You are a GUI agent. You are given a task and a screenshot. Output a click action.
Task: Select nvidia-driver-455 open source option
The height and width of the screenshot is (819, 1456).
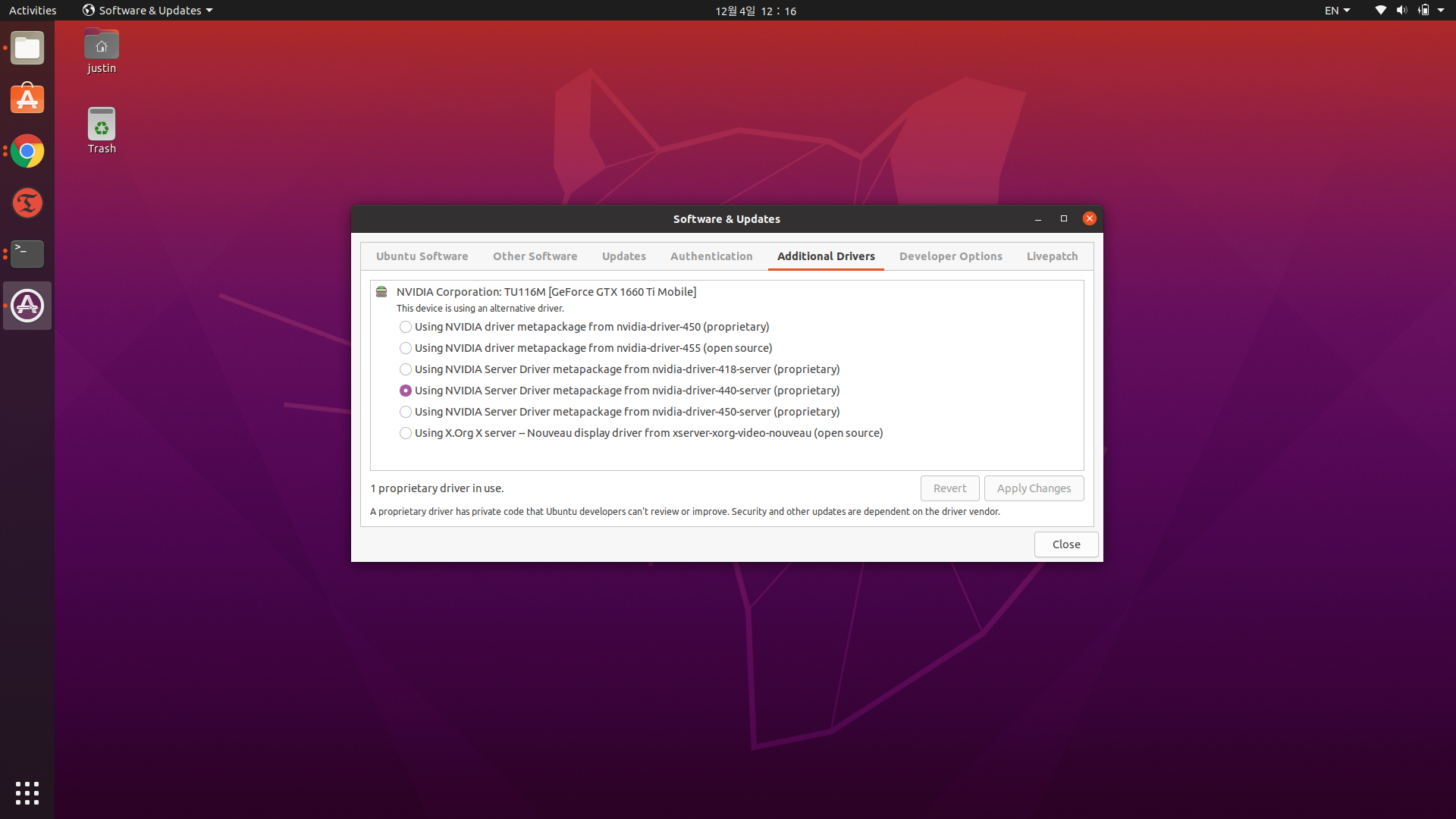pos(406,348)
